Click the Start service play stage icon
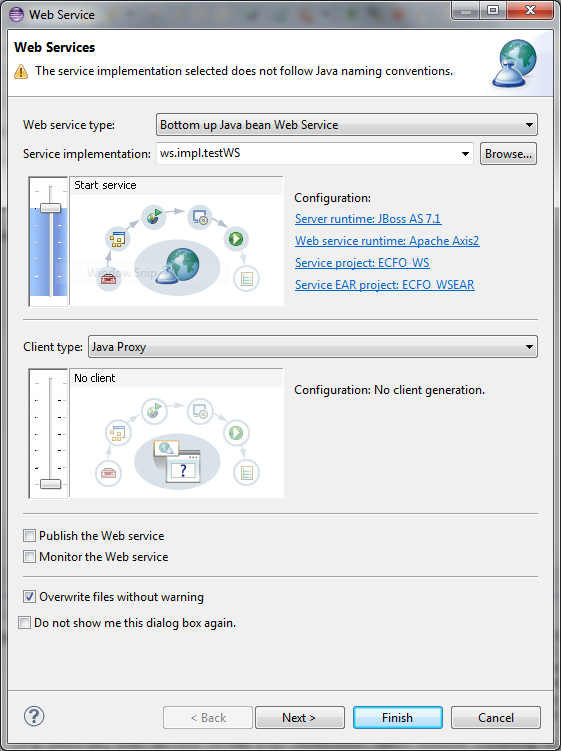This screenshot has height=751, width=561. [236, 239]
